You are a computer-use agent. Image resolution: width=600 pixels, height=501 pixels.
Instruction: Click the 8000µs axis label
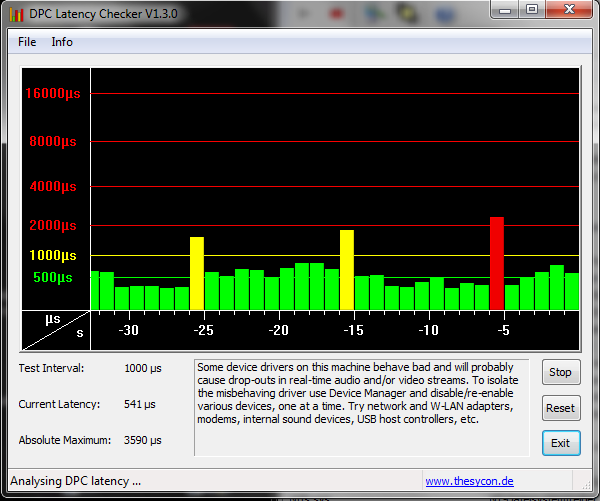[x=53, y=142]
